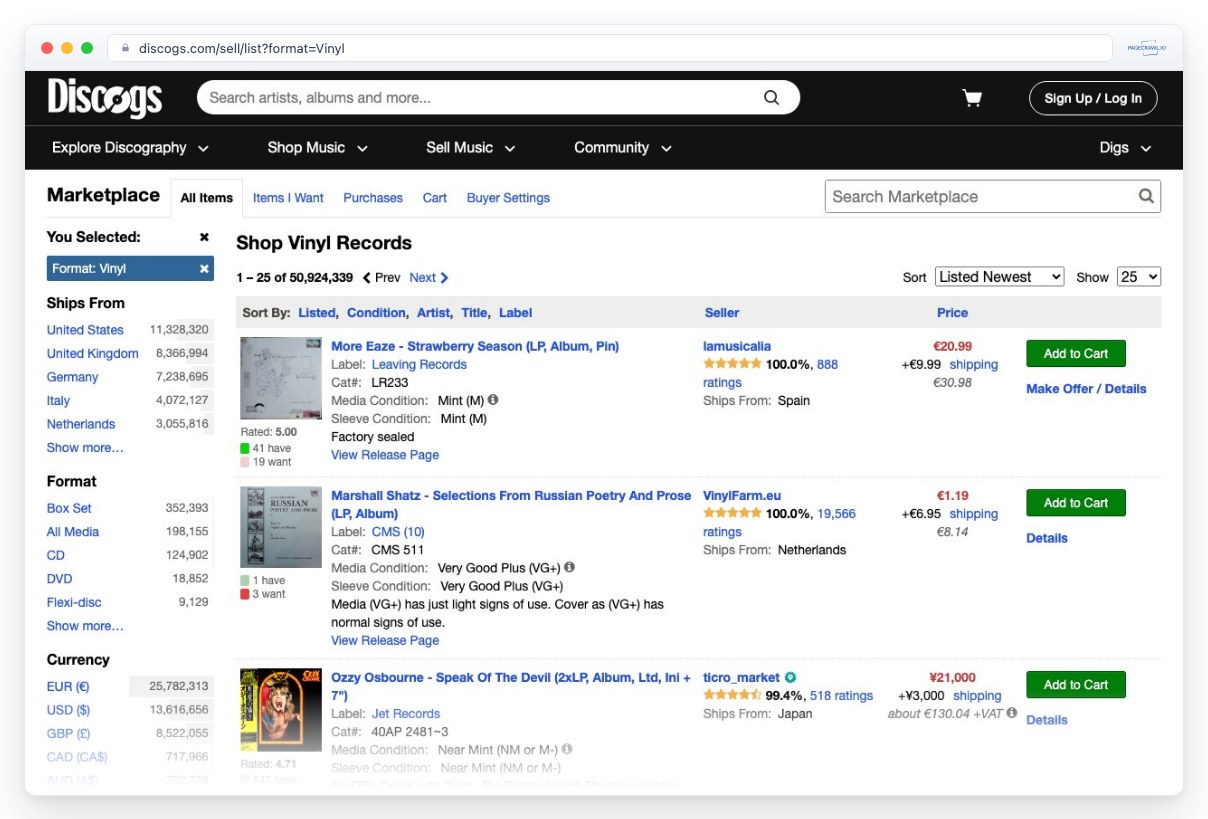Click the Discogs logo
Image resolution: width=1208 pixels, height=819 pixels.
tap(105, 98)
